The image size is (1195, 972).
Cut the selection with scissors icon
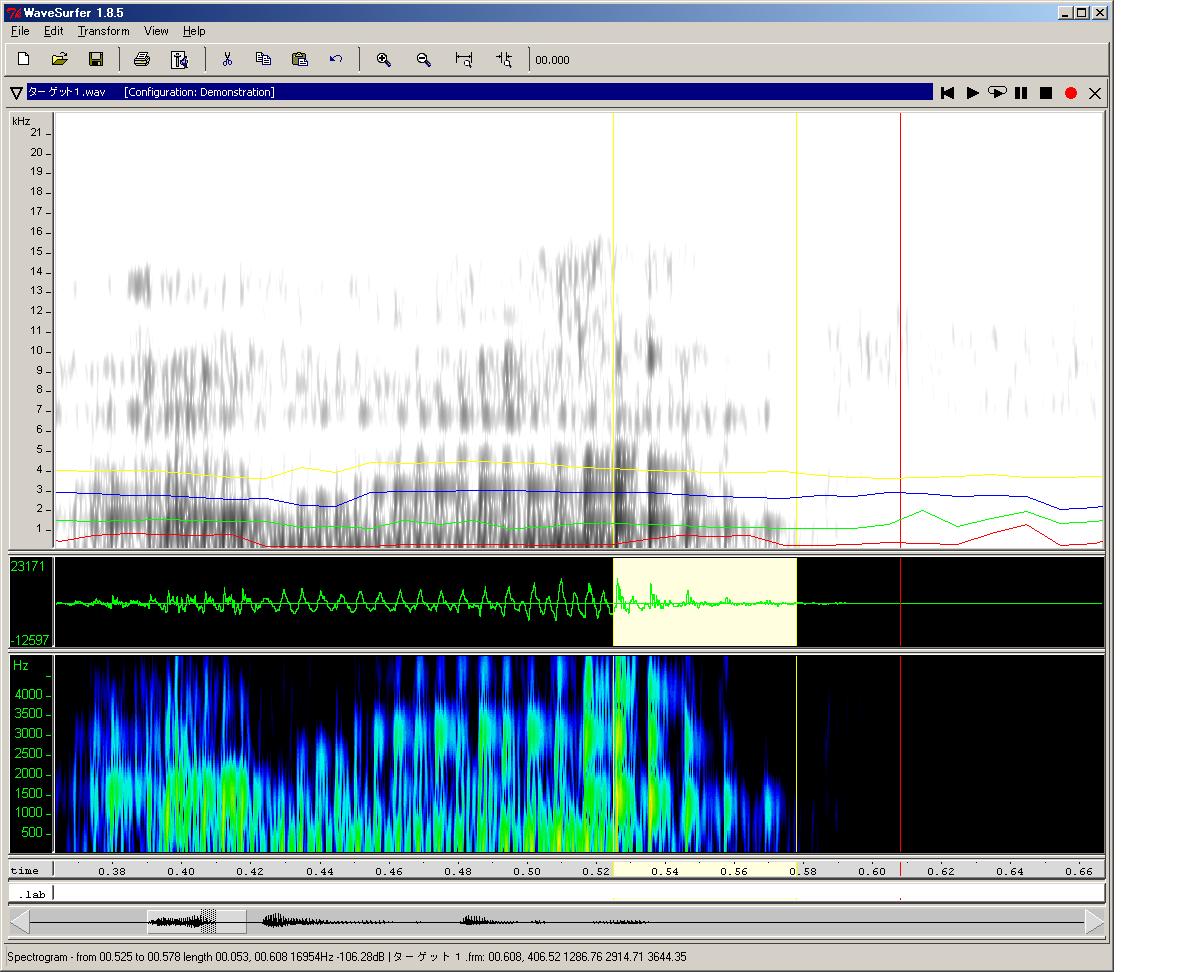[227, 60]
